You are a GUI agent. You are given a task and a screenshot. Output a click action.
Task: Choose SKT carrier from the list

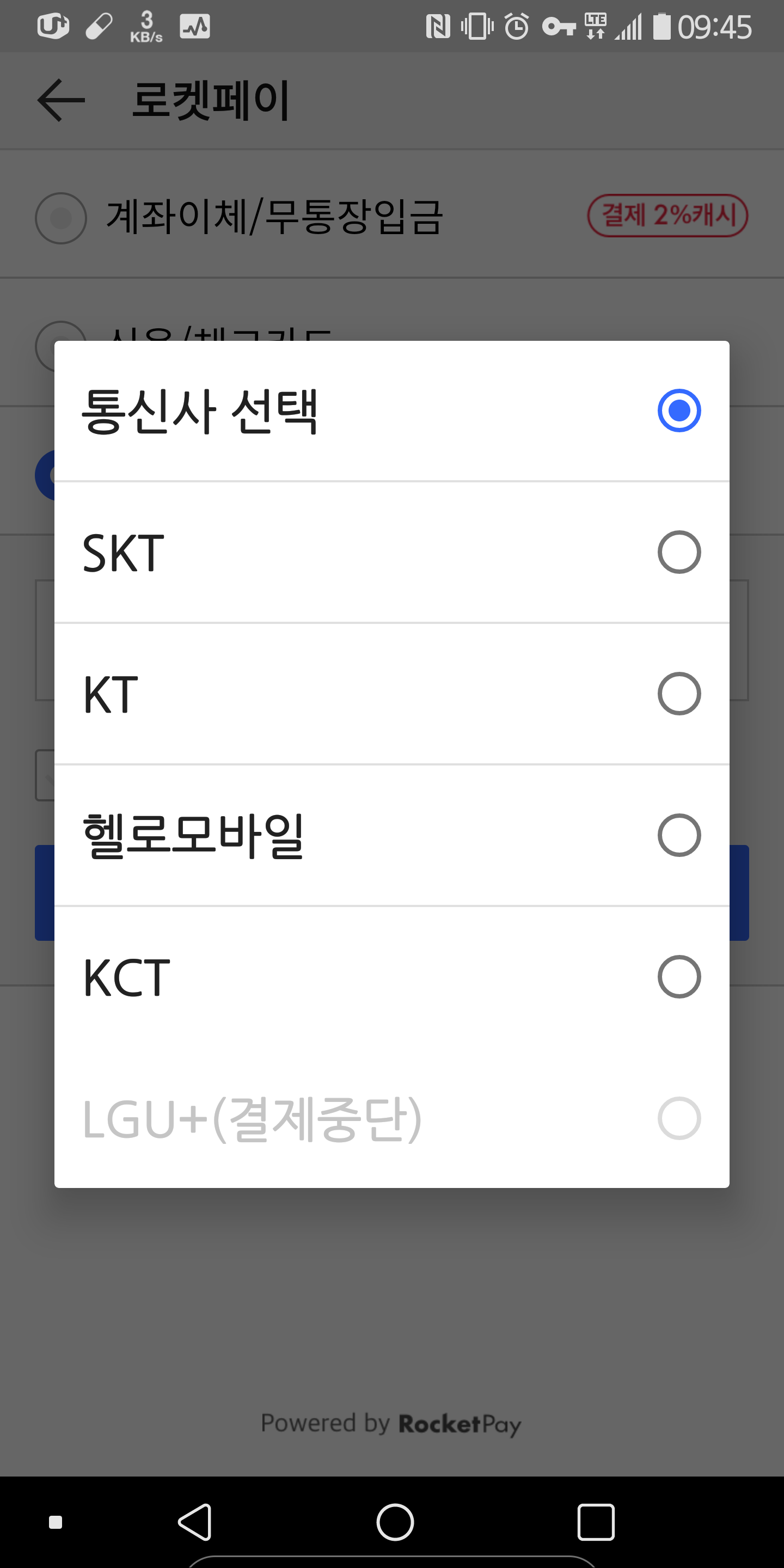(x=124, y=553)
